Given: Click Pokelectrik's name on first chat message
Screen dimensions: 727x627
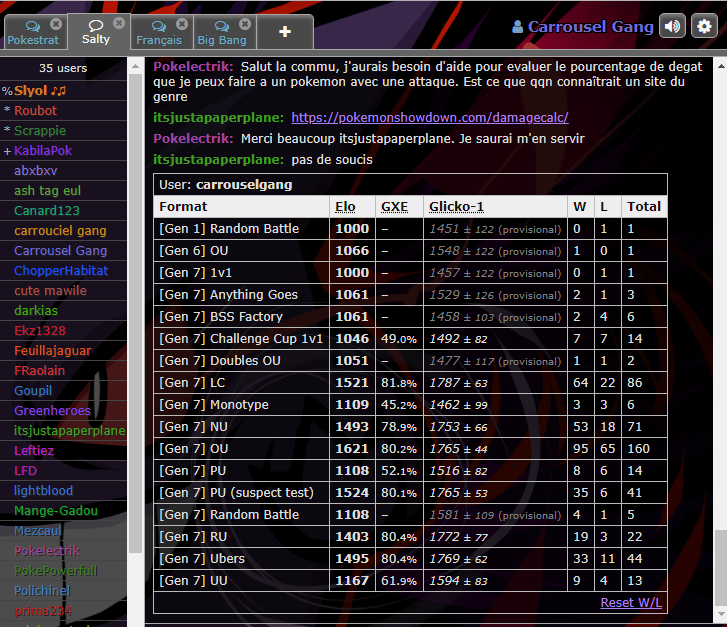Looking at the screenshot, I should pos(193,67).
